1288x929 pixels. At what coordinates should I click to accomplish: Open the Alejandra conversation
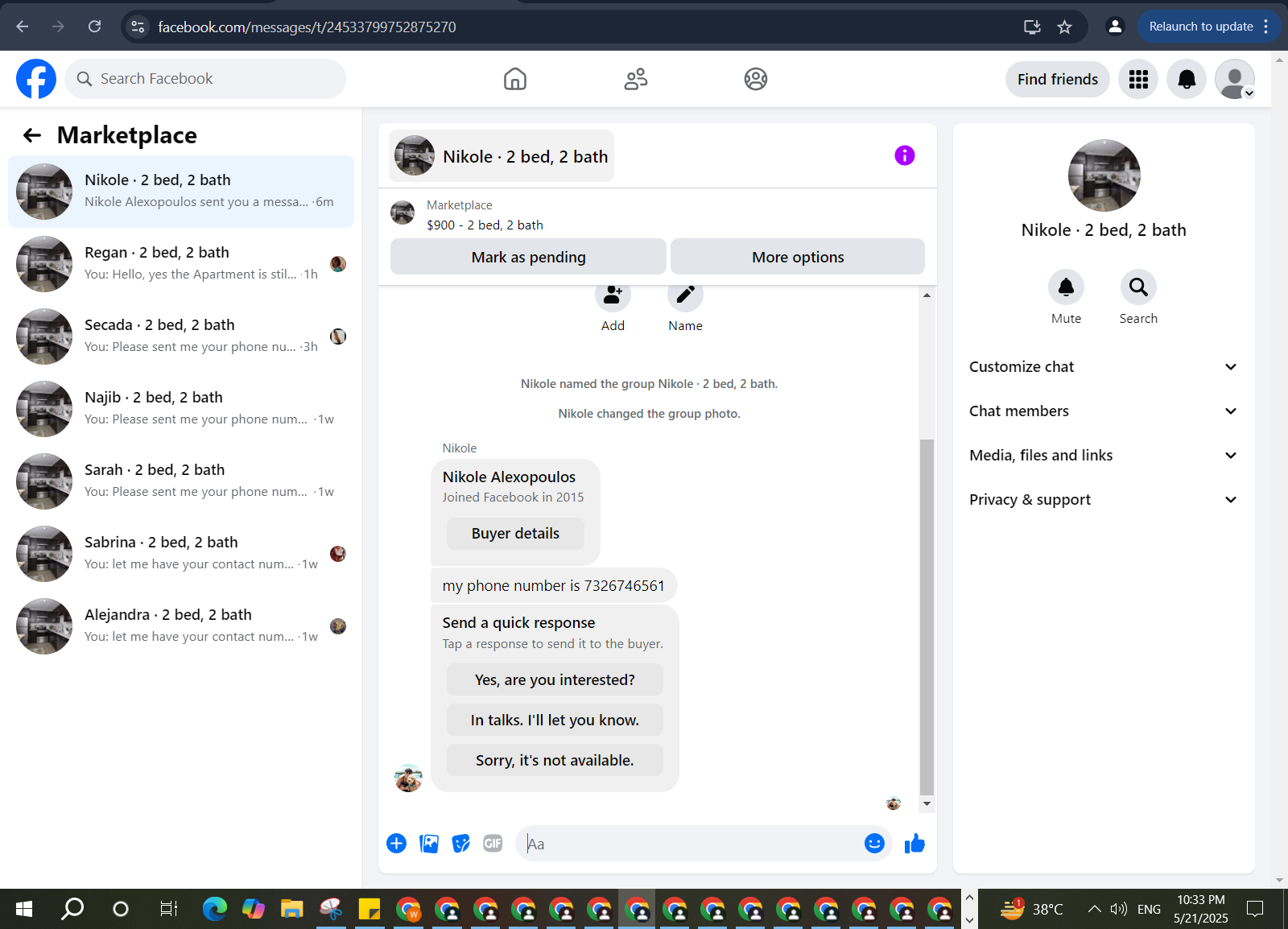click(181, 626)
